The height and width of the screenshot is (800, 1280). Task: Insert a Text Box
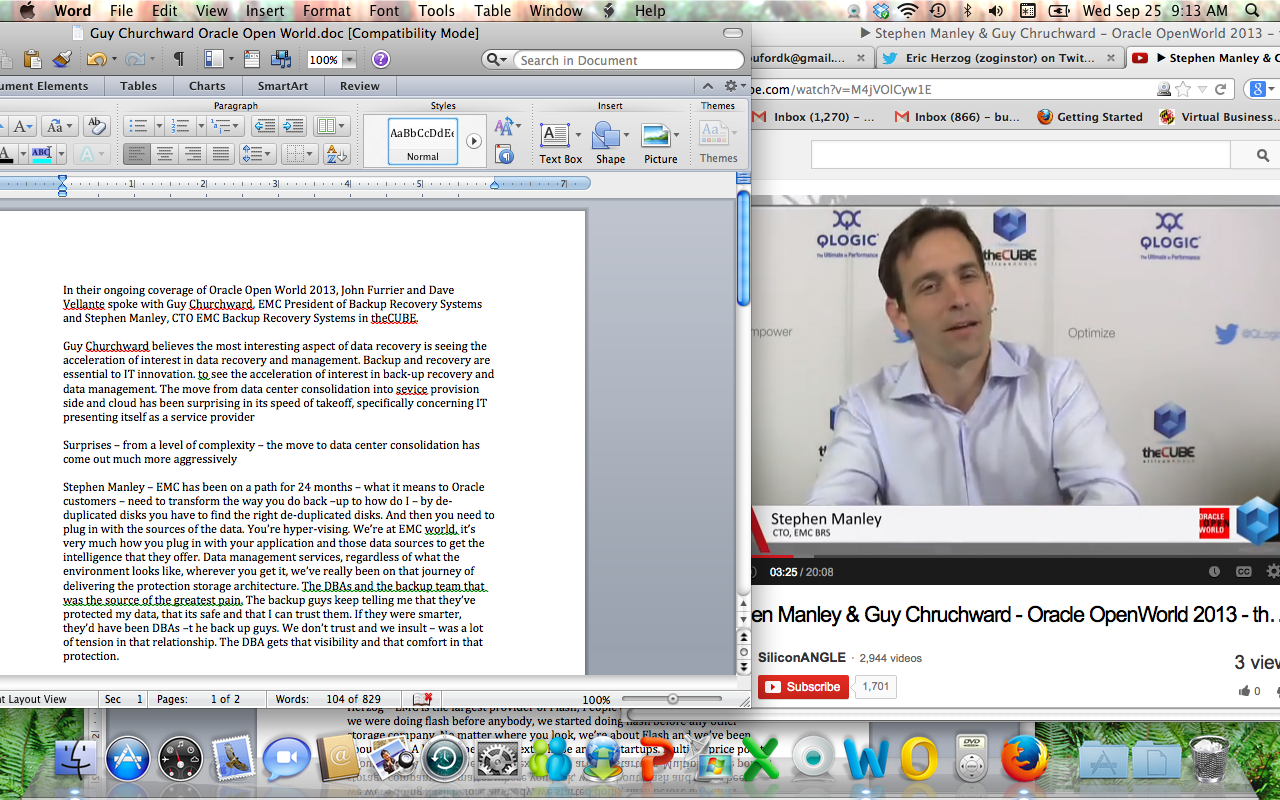pos(560,142)
